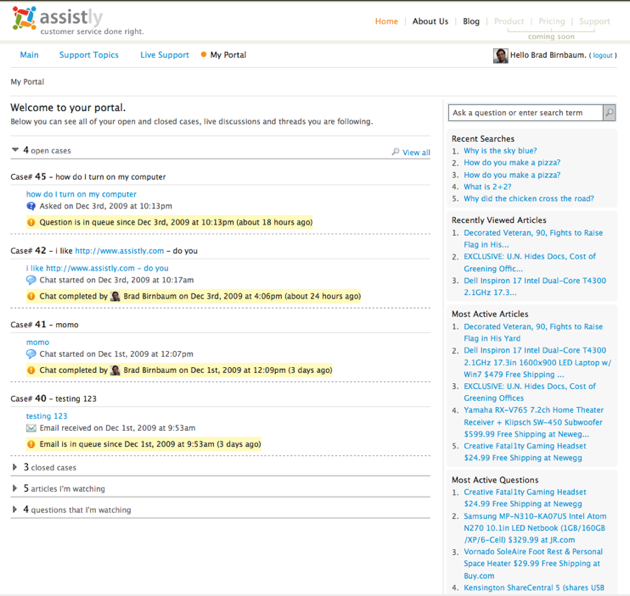The height and width of the screenshot is (596, 630).
Task: Click the warning icon on Case 45 queue status
Action: (31, 222)
